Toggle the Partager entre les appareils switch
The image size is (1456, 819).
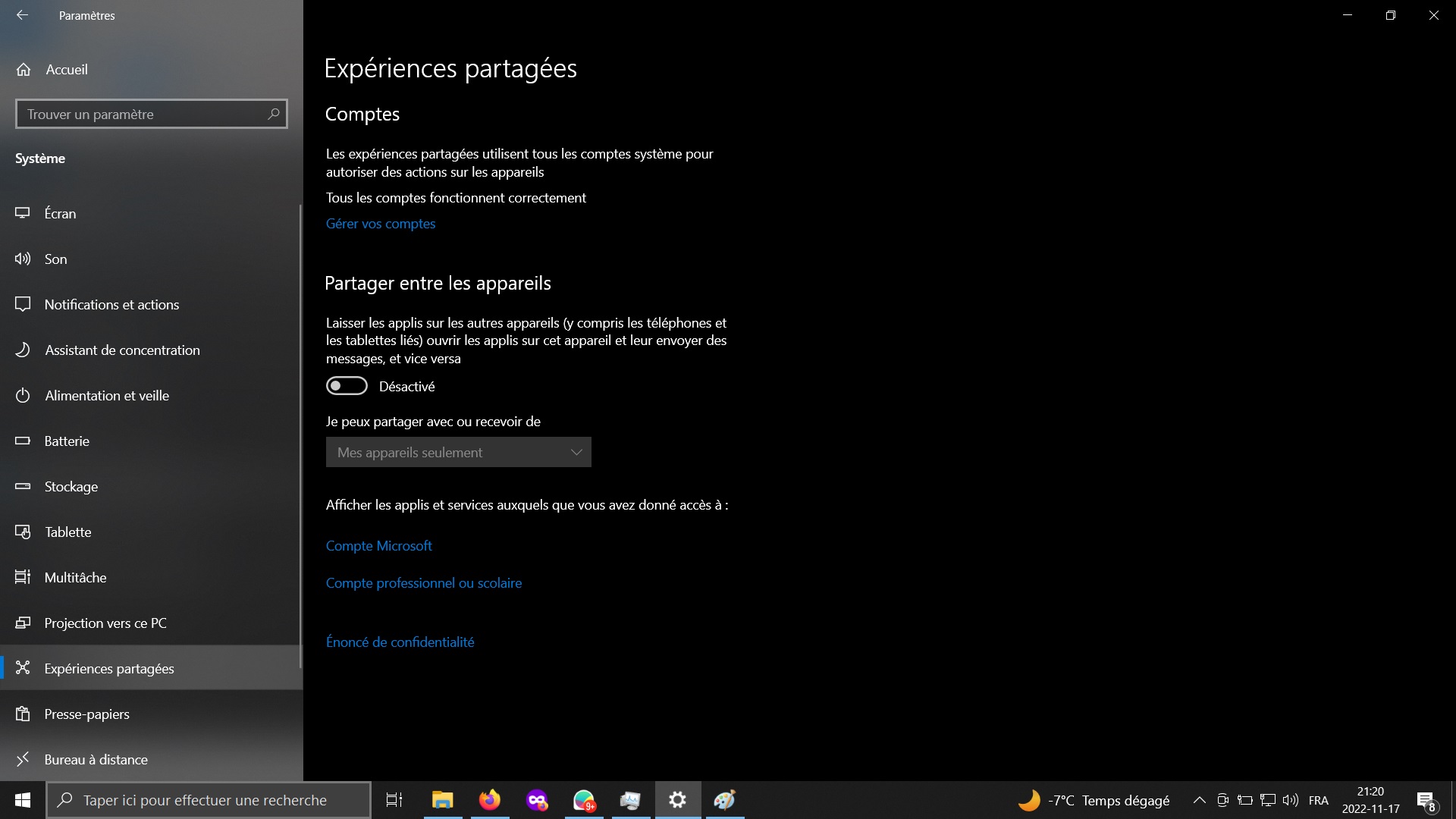point(346,385)
